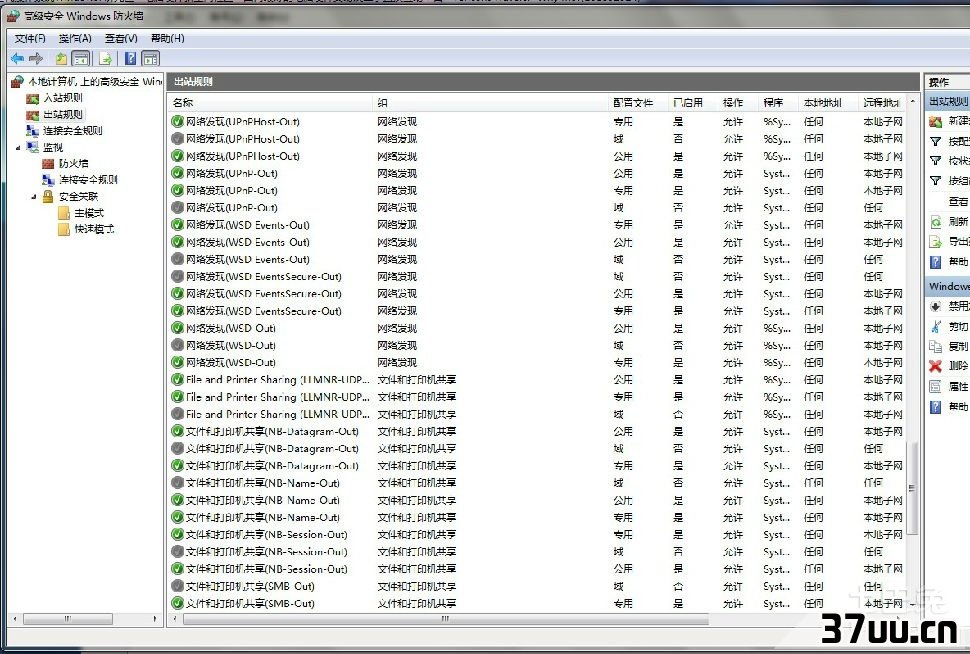Select 文件和打印机共享(SMB-Out) row with 专用 profile
This screenshot has width=970, height=654.
[x=537, y=603]
